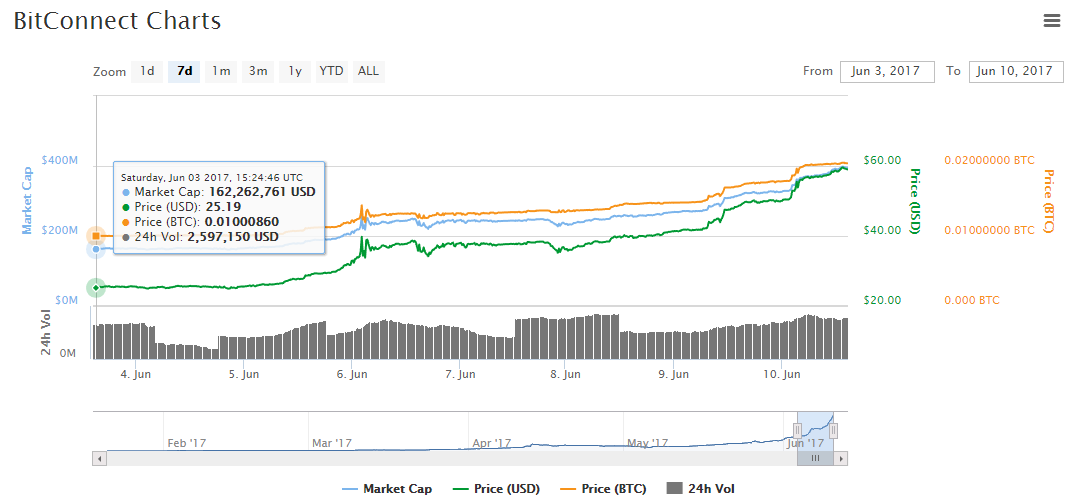Screen dimensions: 1068x502
Task: Edit the To date field
Action: click(x=1016, y=71)
